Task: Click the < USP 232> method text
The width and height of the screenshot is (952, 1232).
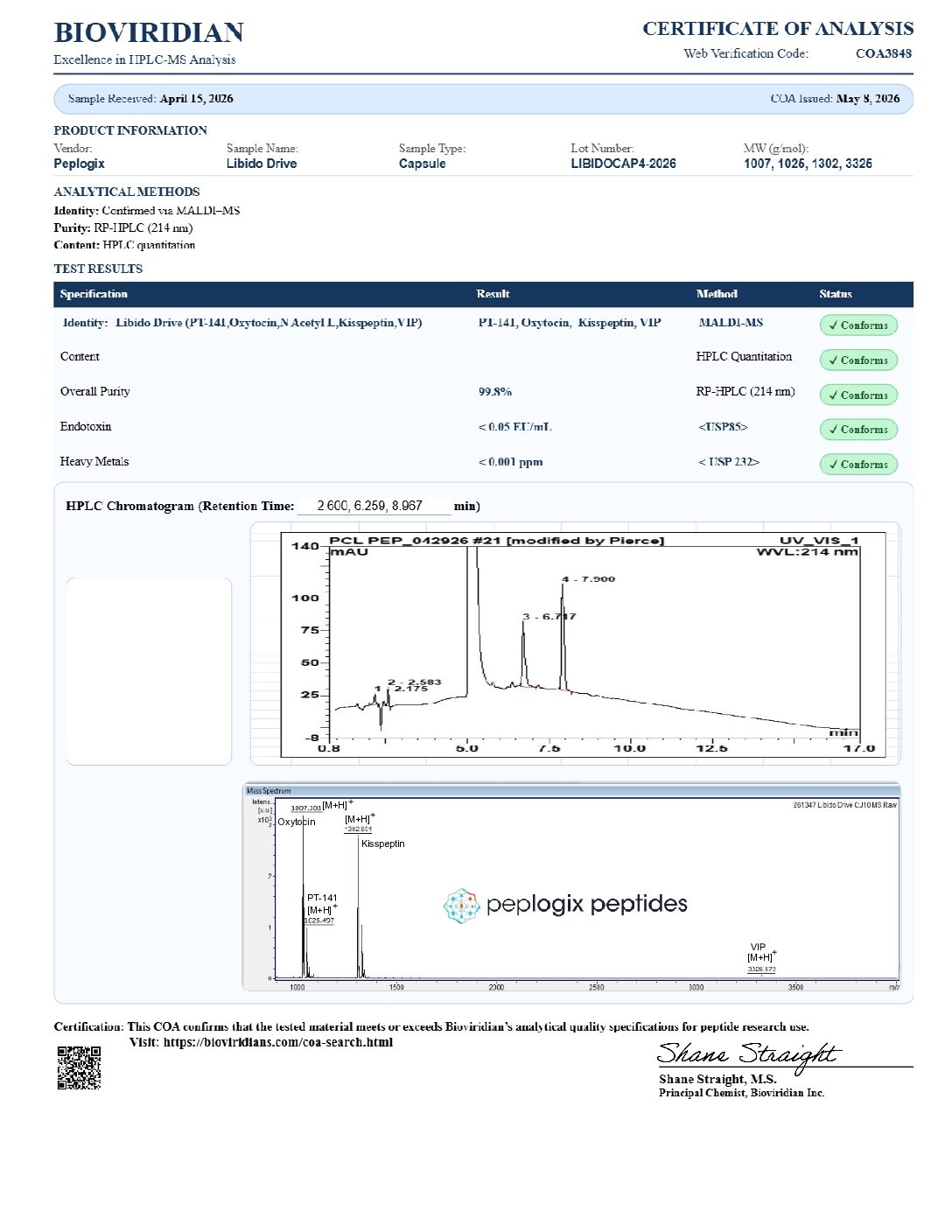Action: point(729,462)
